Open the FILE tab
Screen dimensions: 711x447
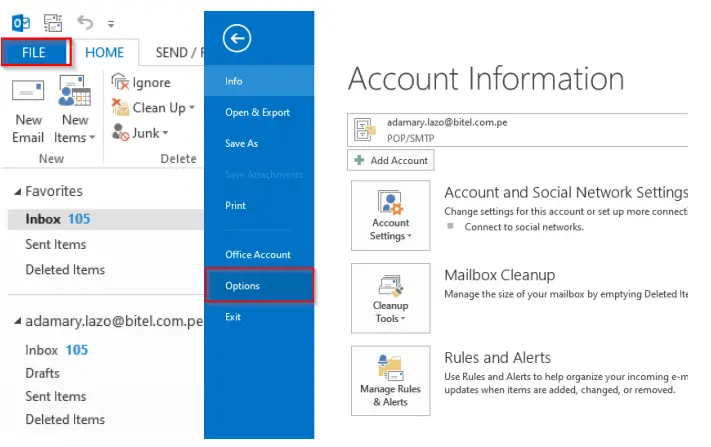pos(35,53)
